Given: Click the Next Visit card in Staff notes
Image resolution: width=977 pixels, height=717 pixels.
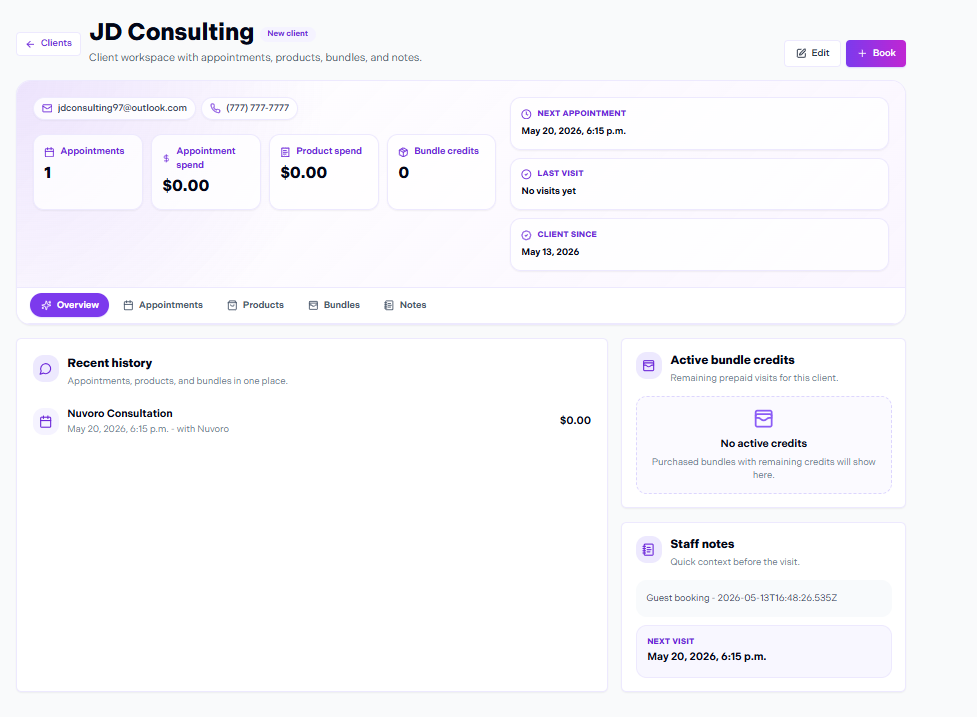Looking at the screenshot, I should coord(764,652).
